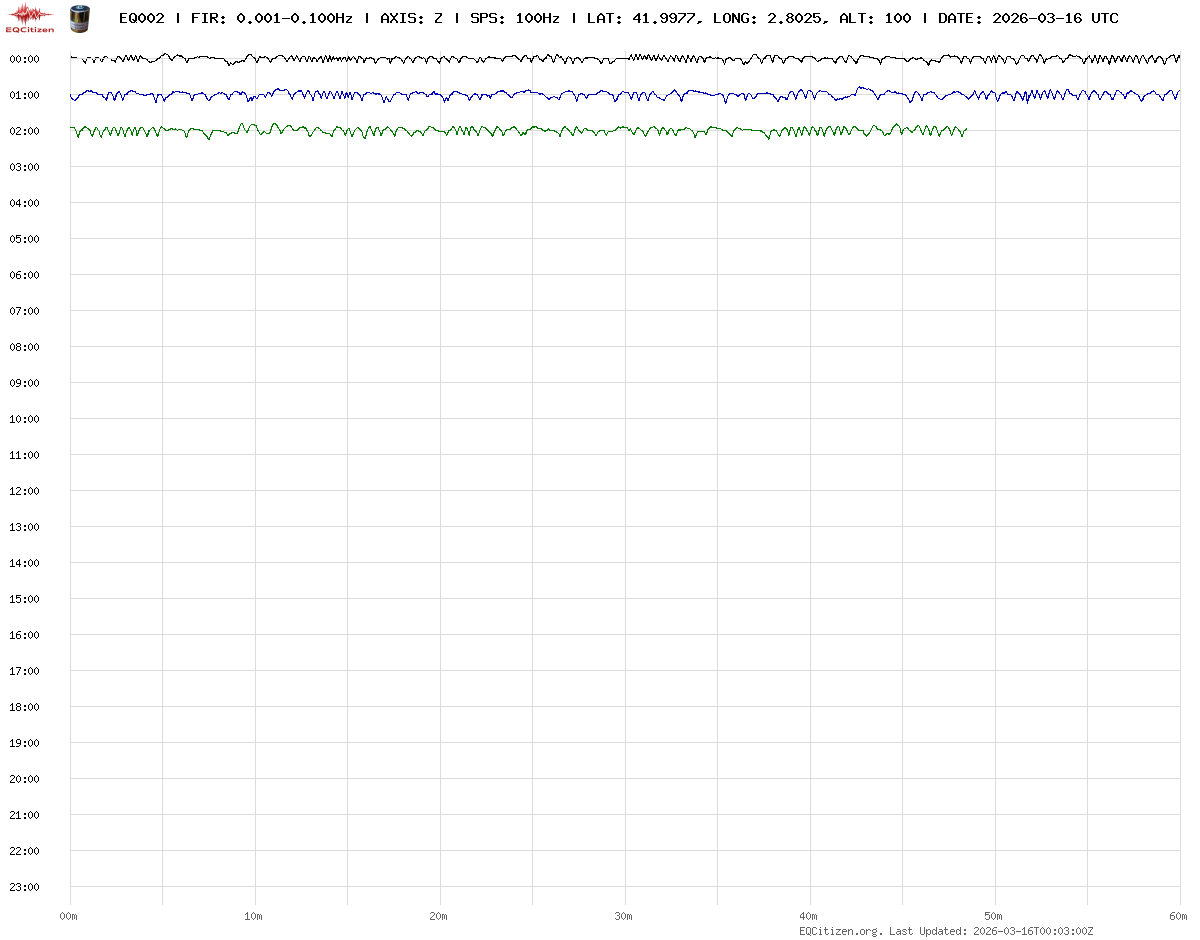The width and height of the screenshot is (1200, 940).
Task: Select the 03:00 hour label
Action: (x=24, y=167)
